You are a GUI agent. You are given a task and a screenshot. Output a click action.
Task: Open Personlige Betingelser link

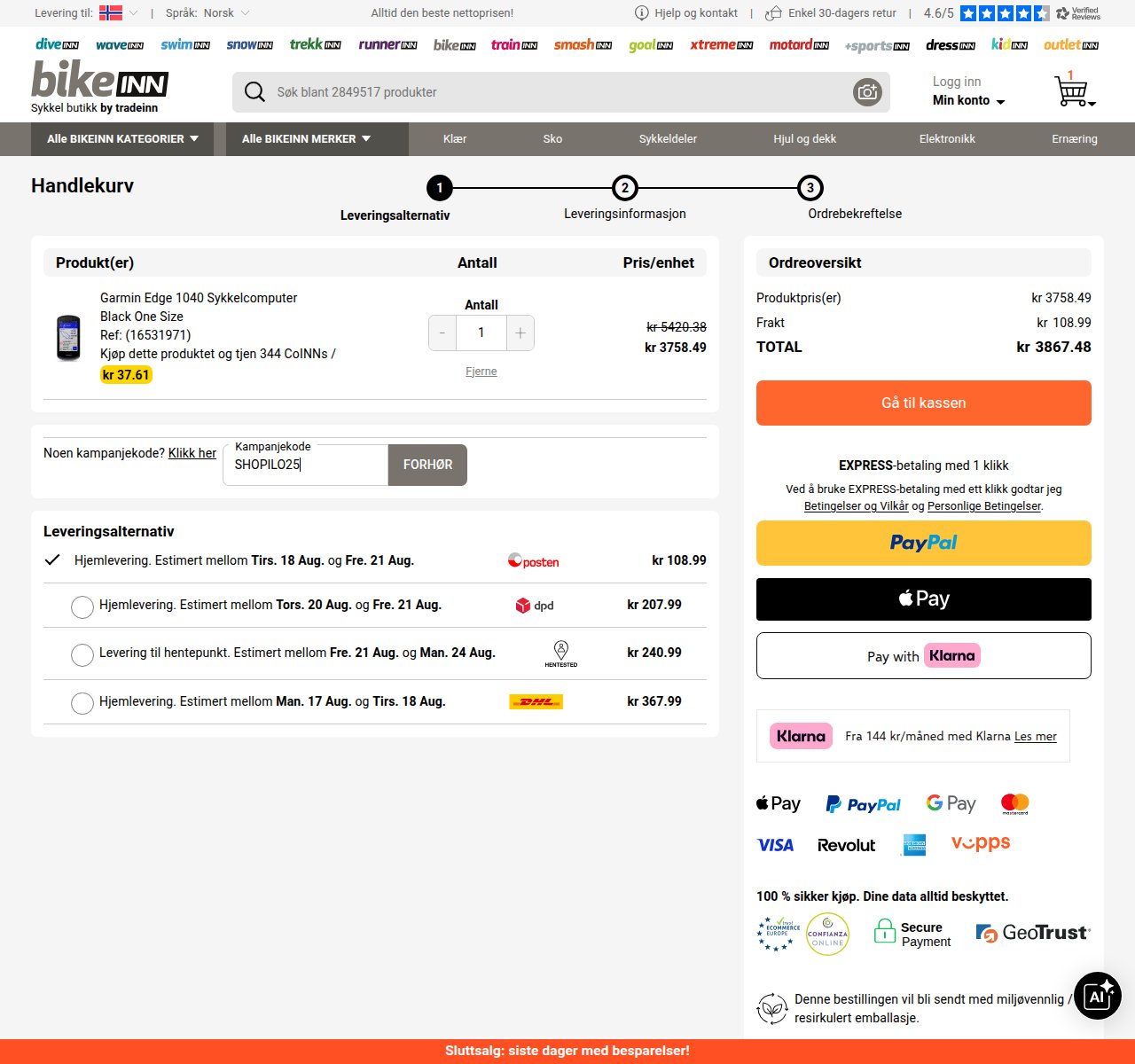(984, 505)
